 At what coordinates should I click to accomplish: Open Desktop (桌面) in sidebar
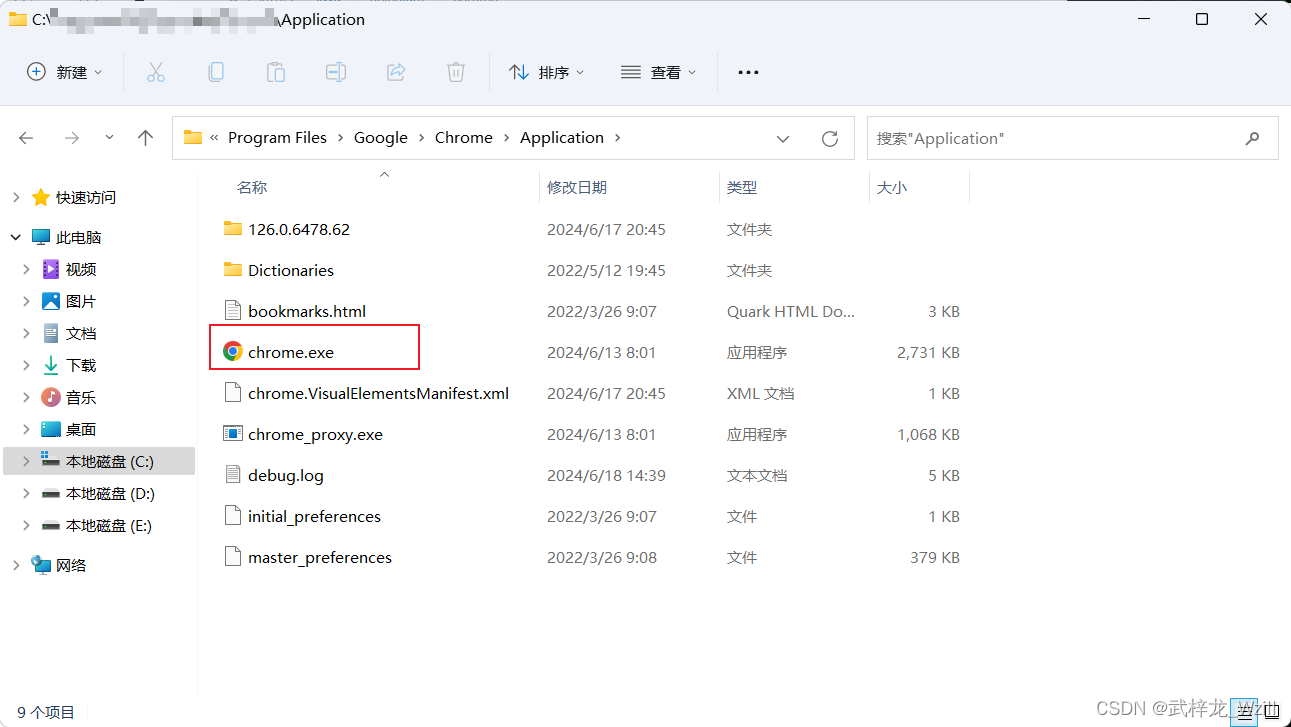tap(81, 429)
